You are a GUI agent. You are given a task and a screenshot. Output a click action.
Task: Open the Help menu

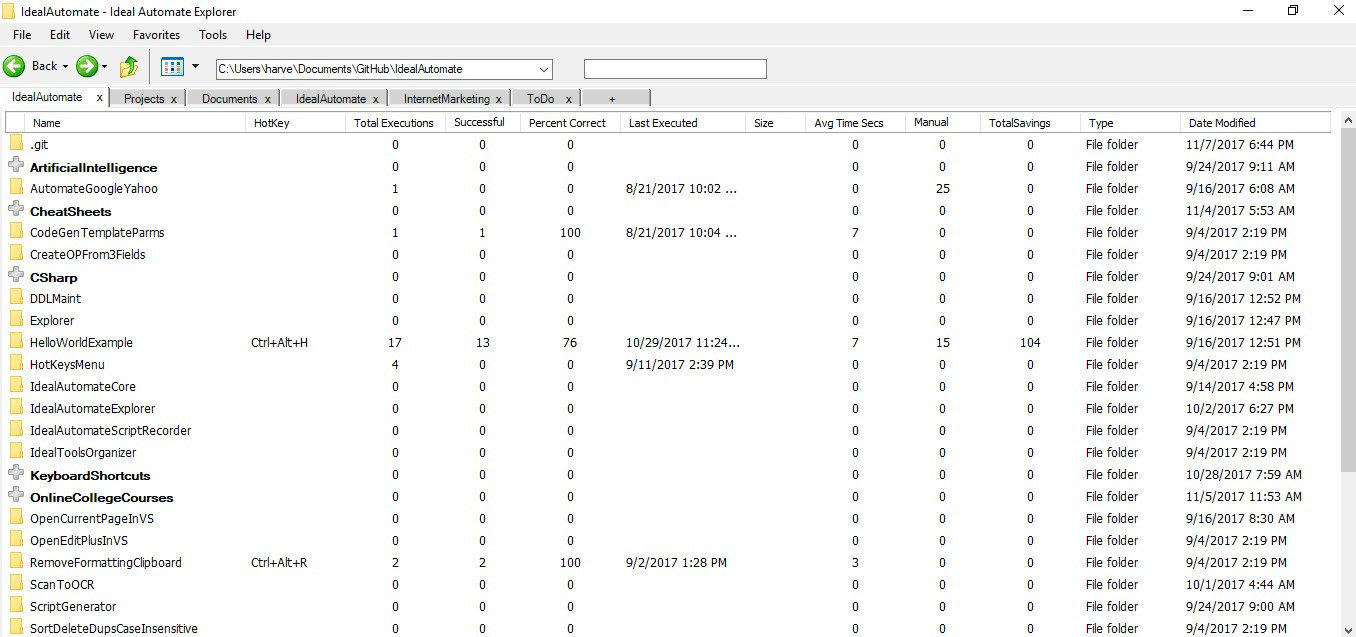pos(258,35)
